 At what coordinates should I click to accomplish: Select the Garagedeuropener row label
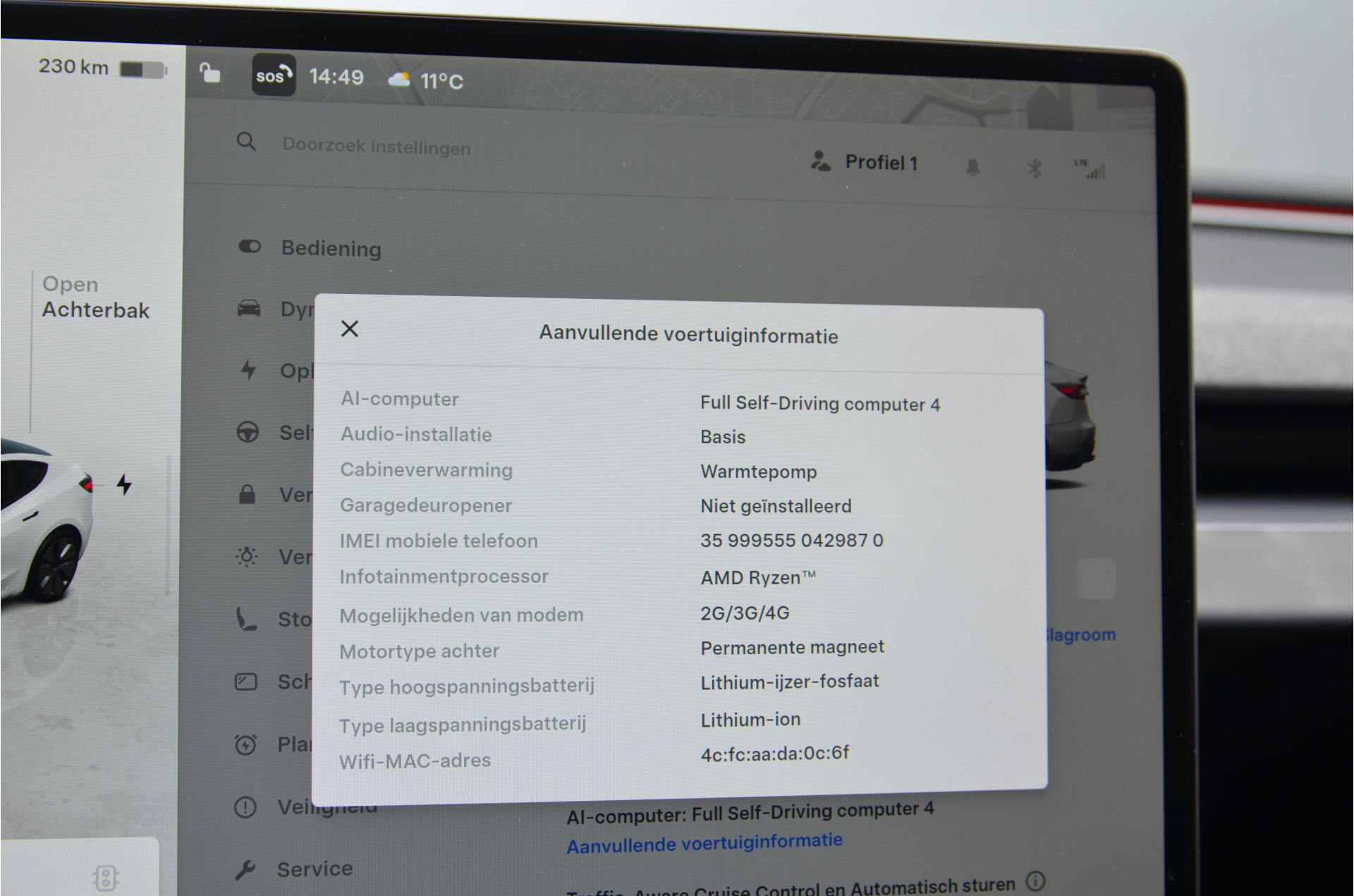point(426,505)
